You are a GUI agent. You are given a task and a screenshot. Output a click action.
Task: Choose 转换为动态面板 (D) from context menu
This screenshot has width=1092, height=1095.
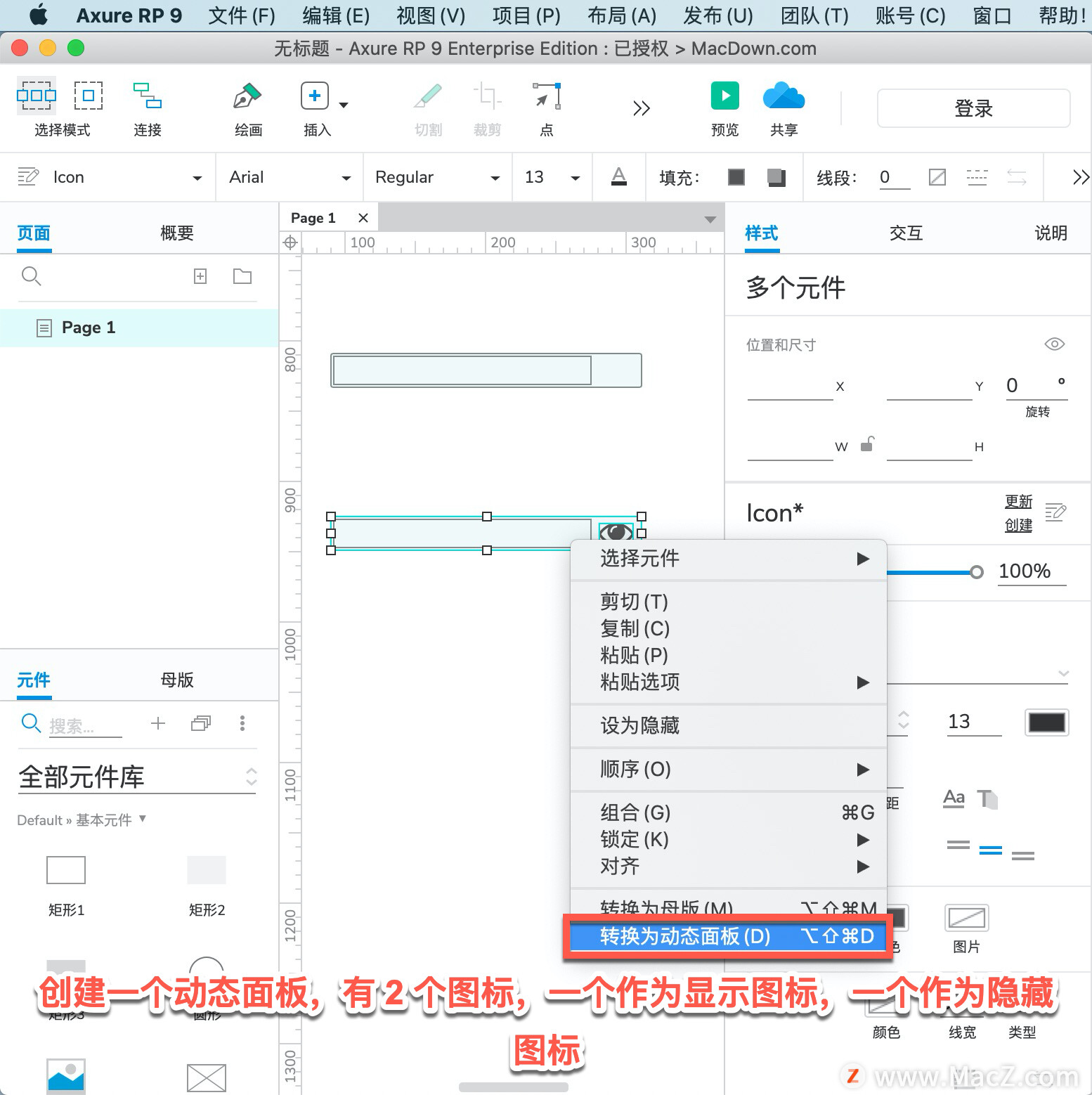[728, 936]
